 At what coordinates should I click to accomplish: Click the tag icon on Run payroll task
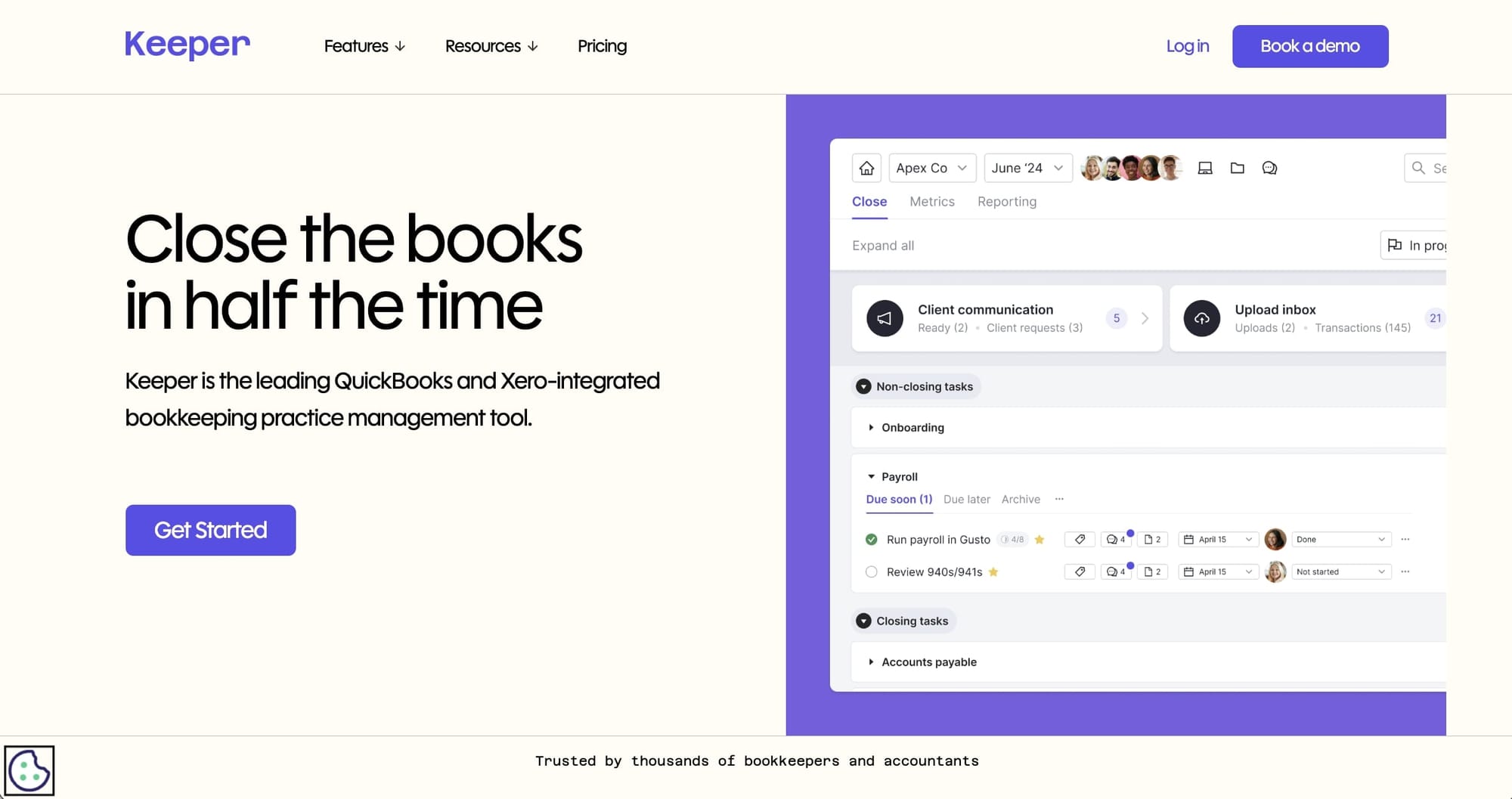click(x=1079, y=539)
